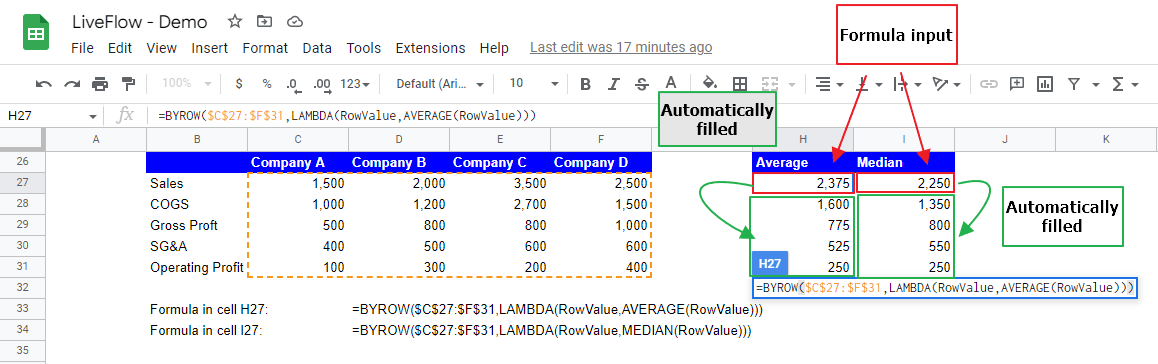Undo the last action
This screenshot has height=364, width=1158.
point(44,84)
